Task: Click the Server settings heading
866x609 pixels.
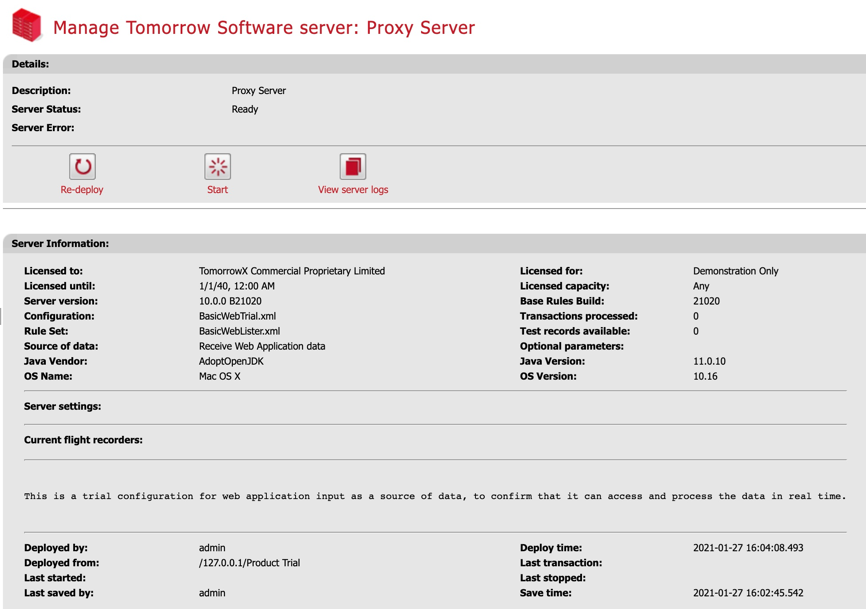Action: point(62,407)
